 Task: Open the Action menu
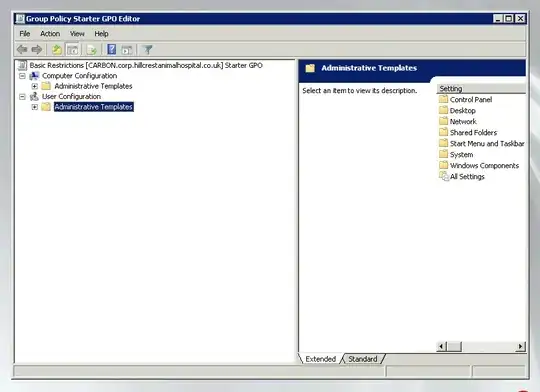click(50, 34)
